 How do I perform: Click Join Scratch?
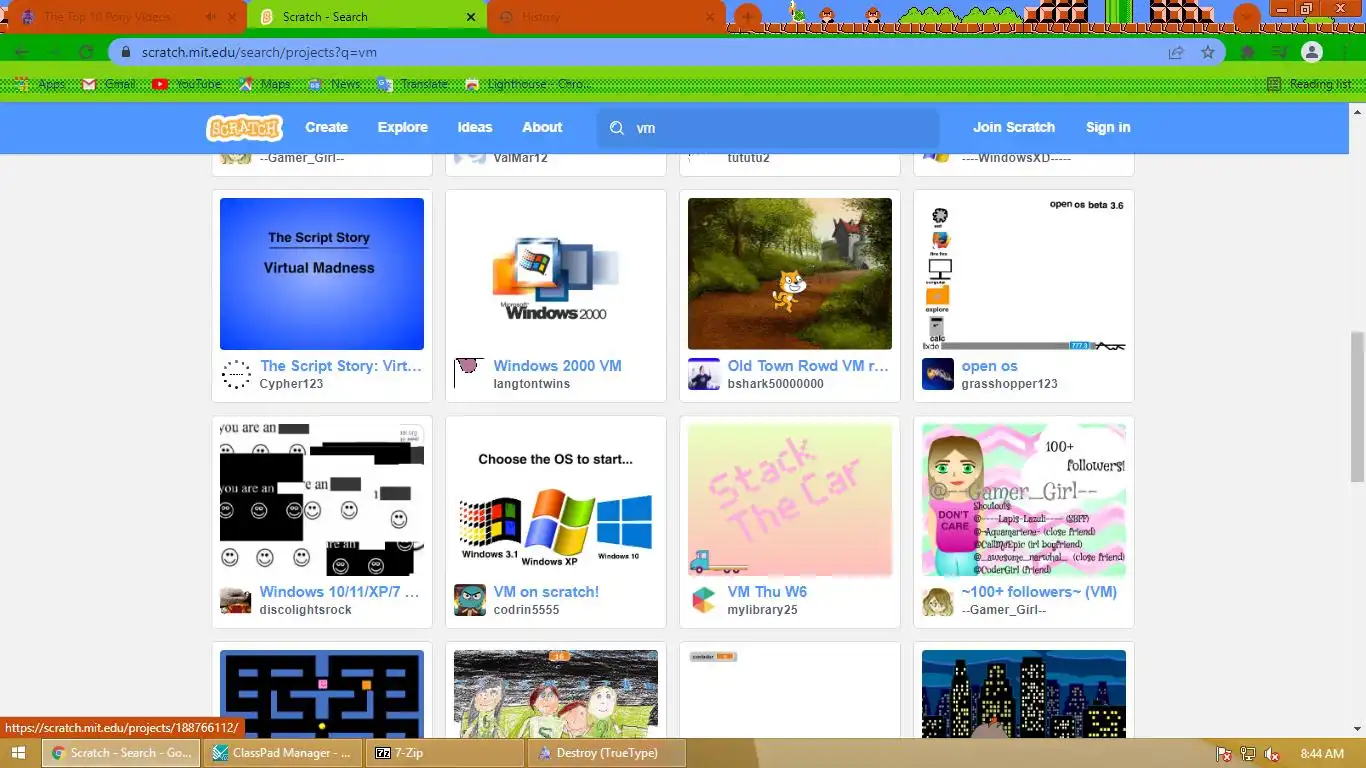[x=1014, y=127]
